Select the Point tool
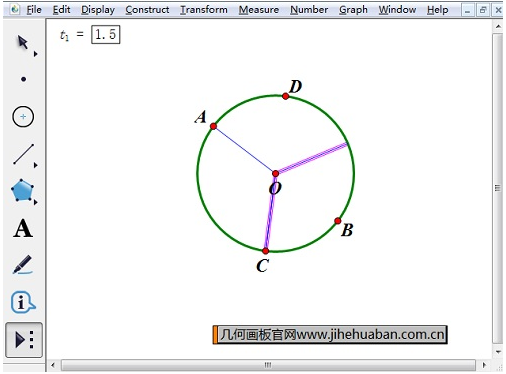 (23, 79)
